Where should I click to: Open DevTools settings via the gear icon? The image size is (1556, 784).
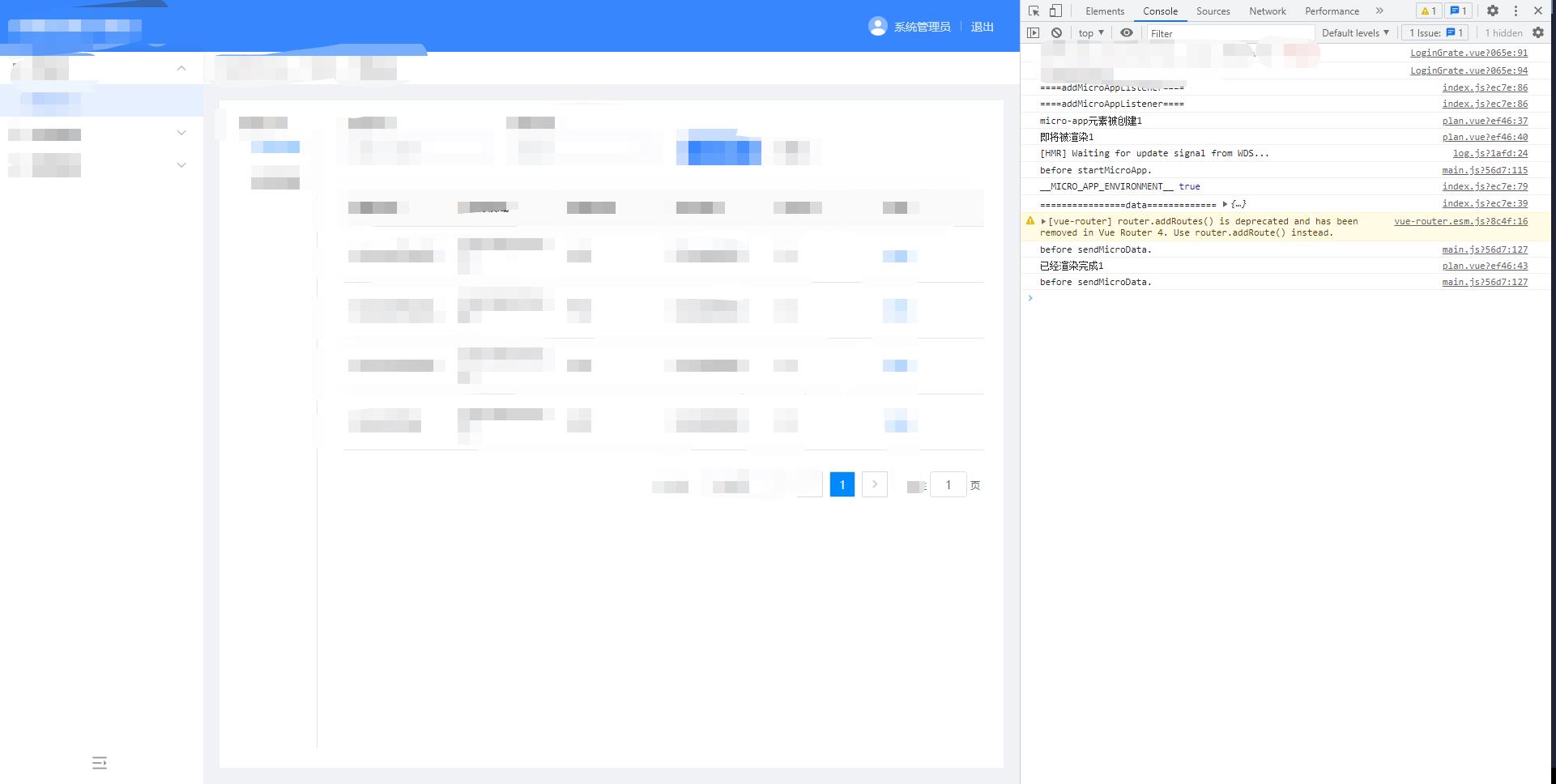1493,11
